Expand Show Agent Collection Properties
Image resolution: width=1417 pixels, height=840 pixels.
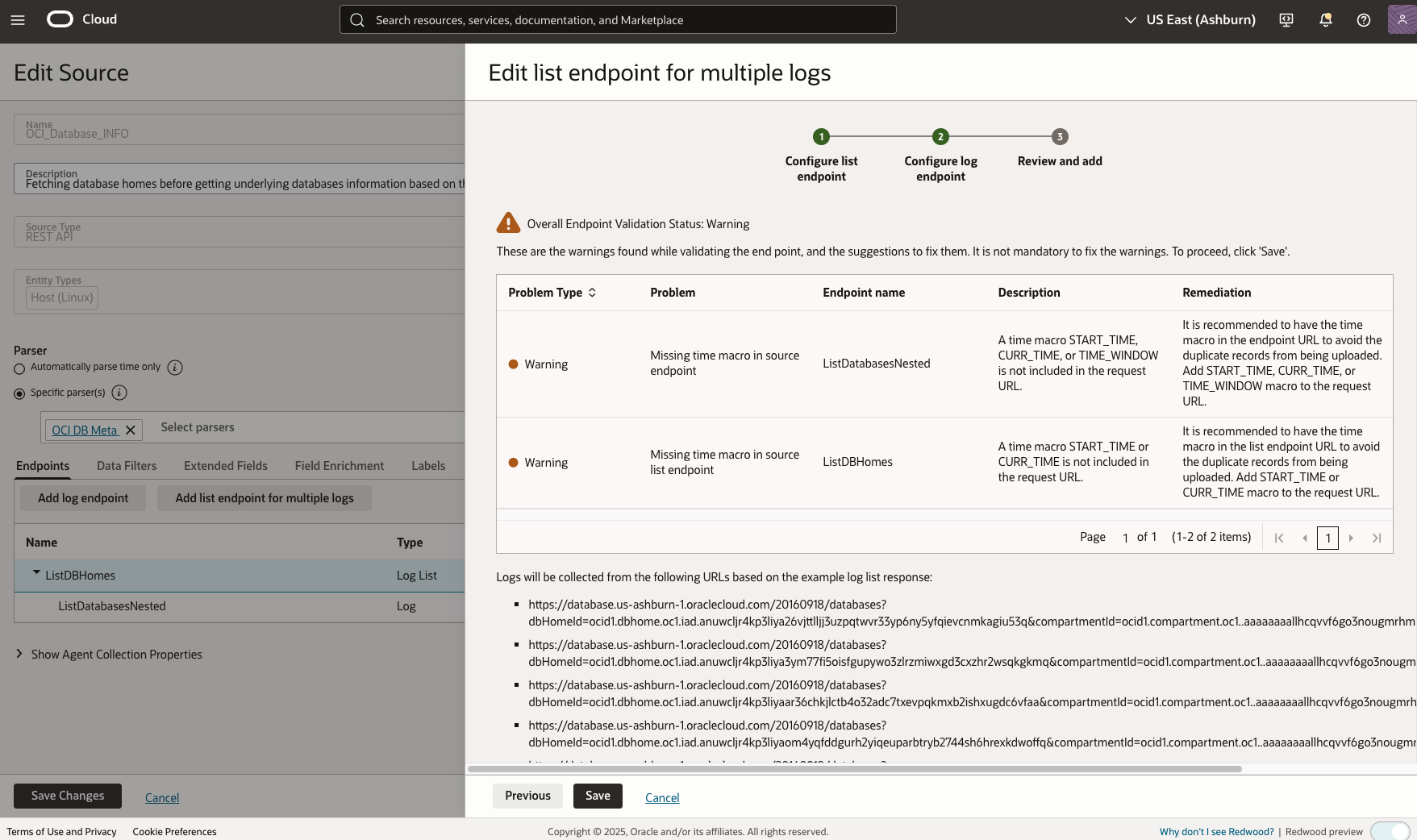point(18,654)
